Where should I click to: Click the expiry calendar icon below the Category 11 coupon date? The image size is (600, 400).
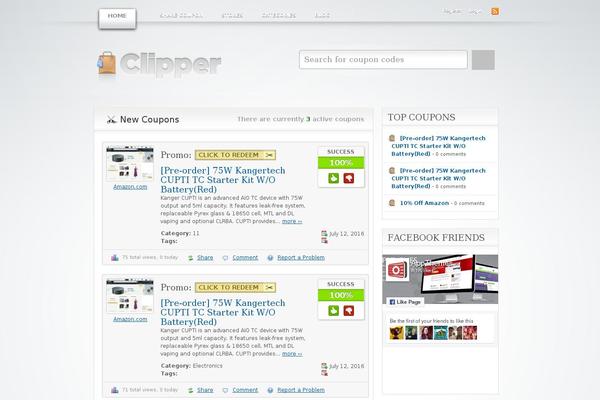tap(324, 240)
